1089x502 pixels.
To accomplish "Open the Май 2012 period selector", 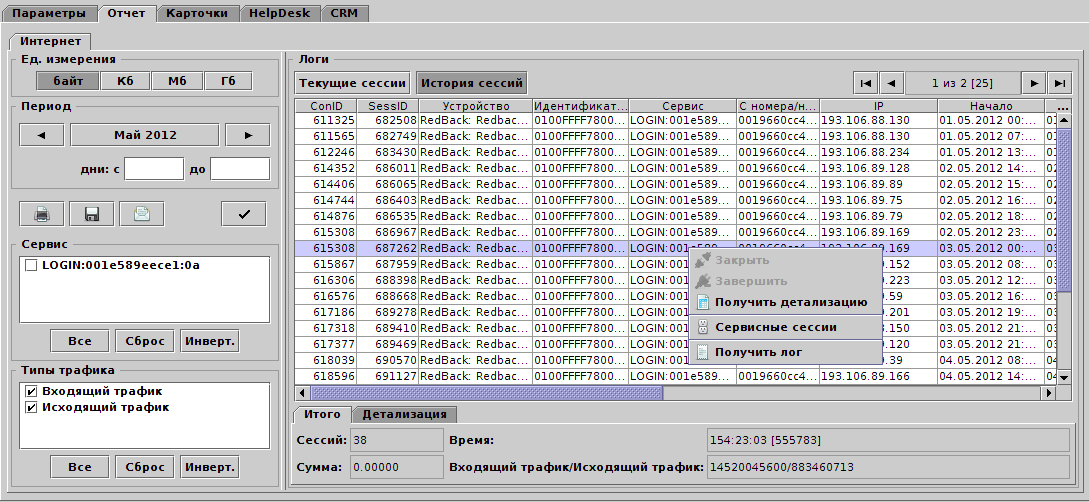I will pos(144,135).
